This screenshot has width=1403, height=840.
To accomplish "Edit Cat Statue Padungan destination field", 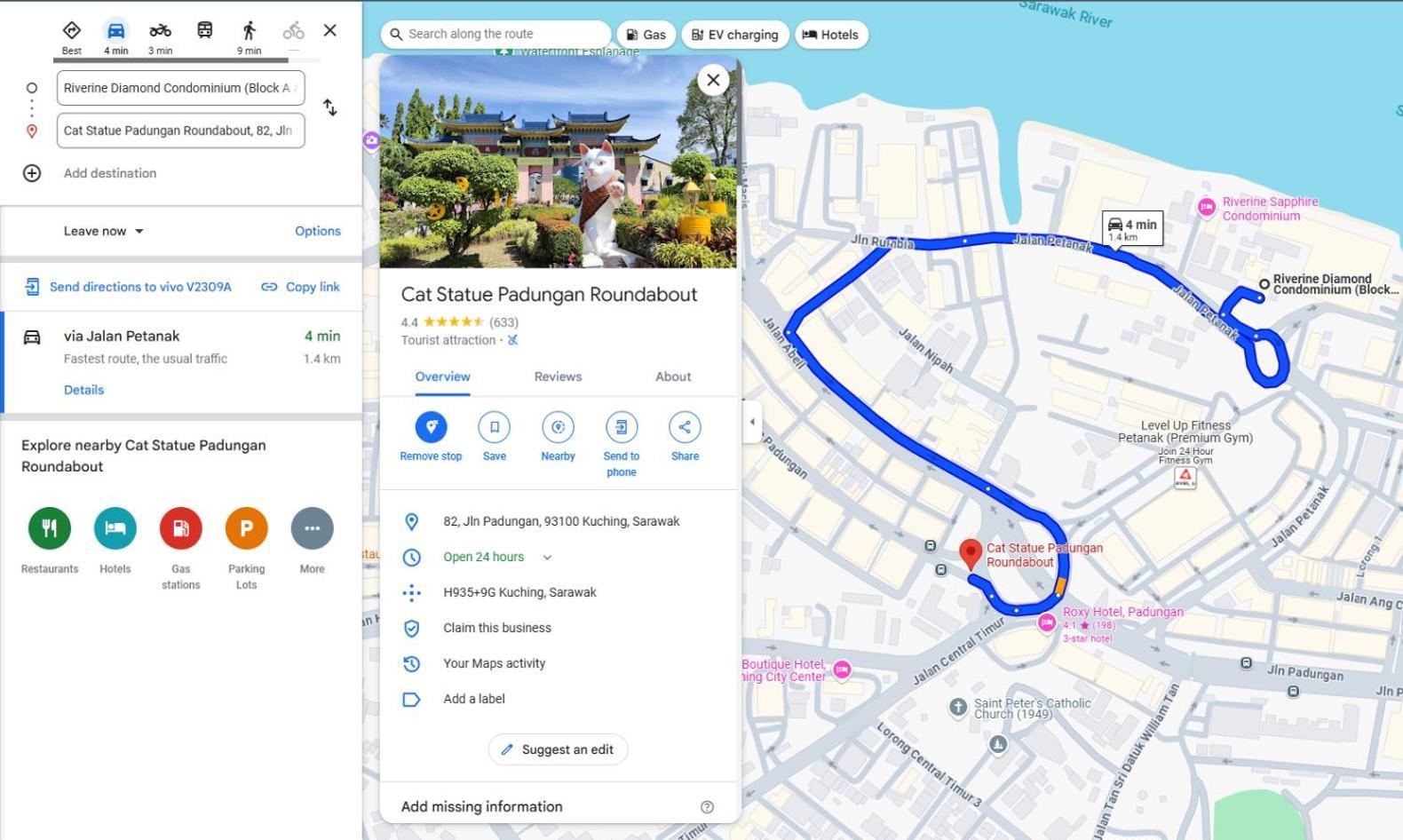I will click(181, 131).
